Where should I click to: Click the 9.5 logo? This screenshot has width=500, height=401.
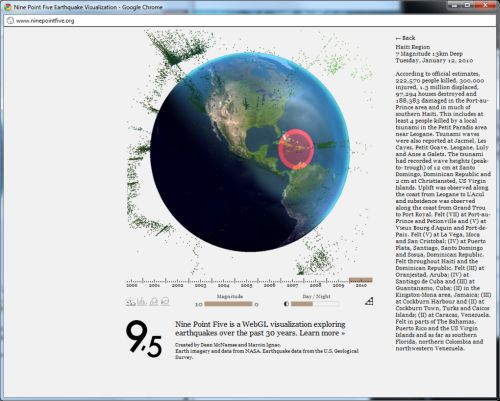point(144,338)
